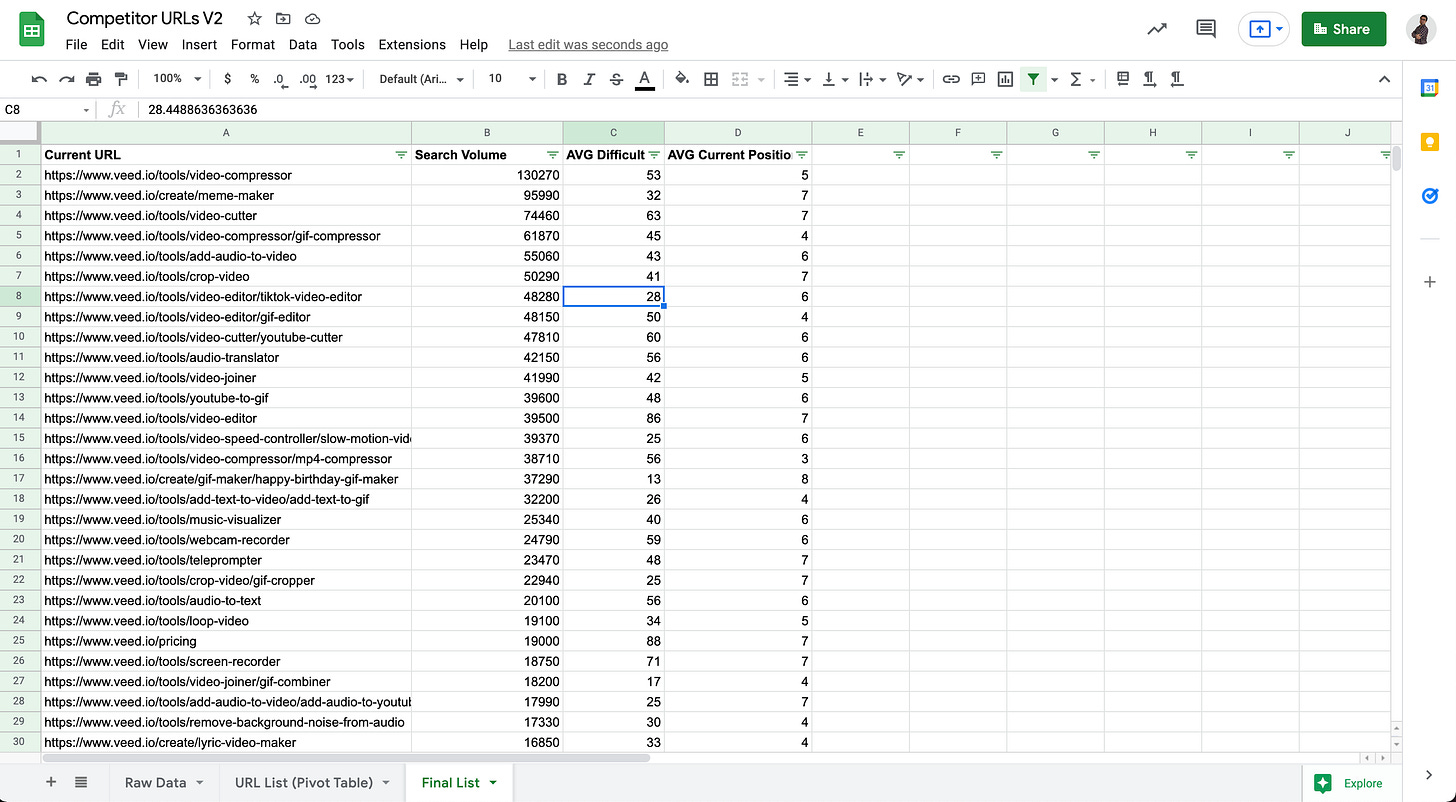Insert a chart icon
Screen dimensions: 1456x802
tap(1005, 79)
